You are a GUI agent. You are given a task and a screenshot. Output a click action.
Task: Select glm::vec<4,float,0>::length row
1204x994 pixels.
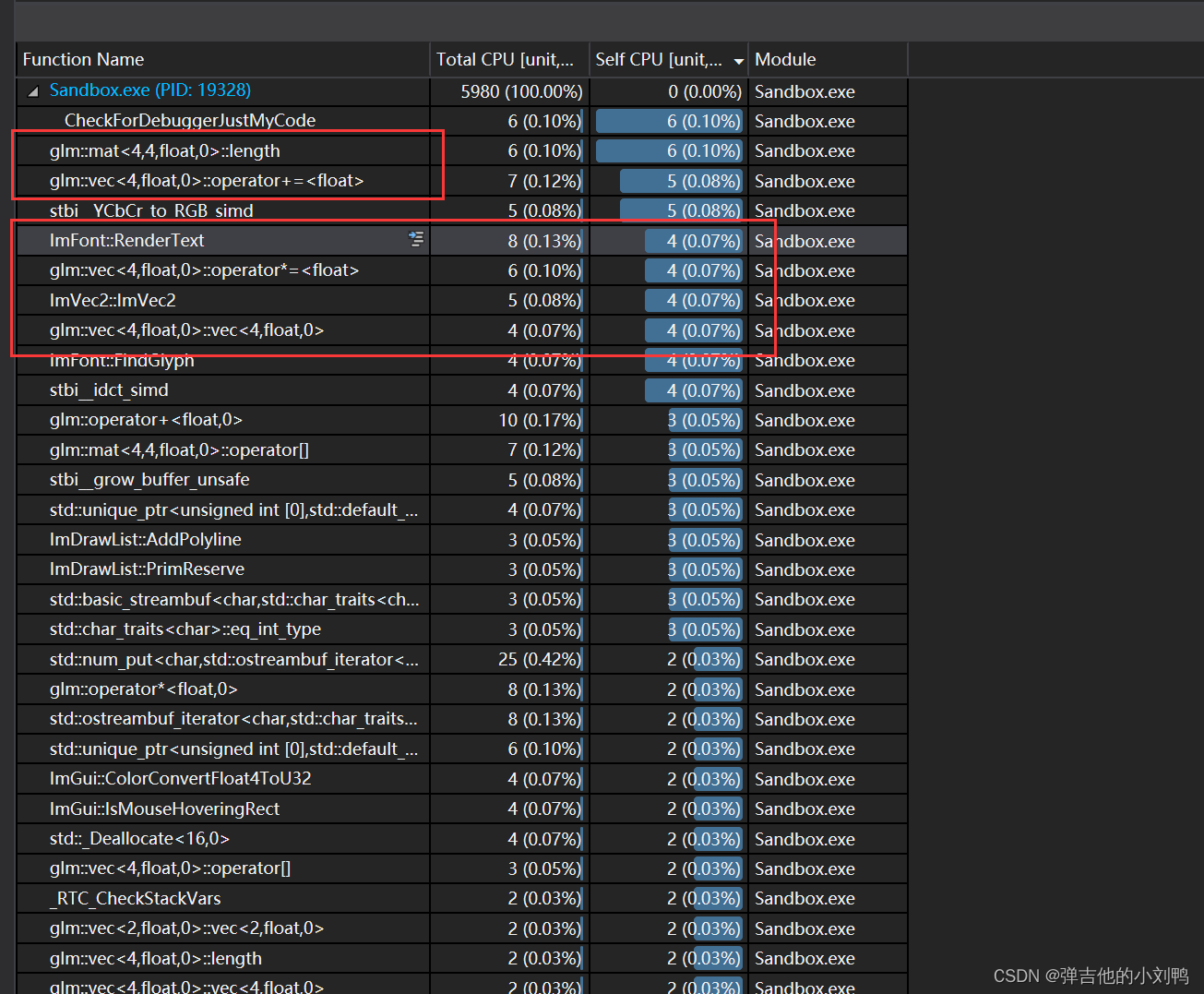461,958
